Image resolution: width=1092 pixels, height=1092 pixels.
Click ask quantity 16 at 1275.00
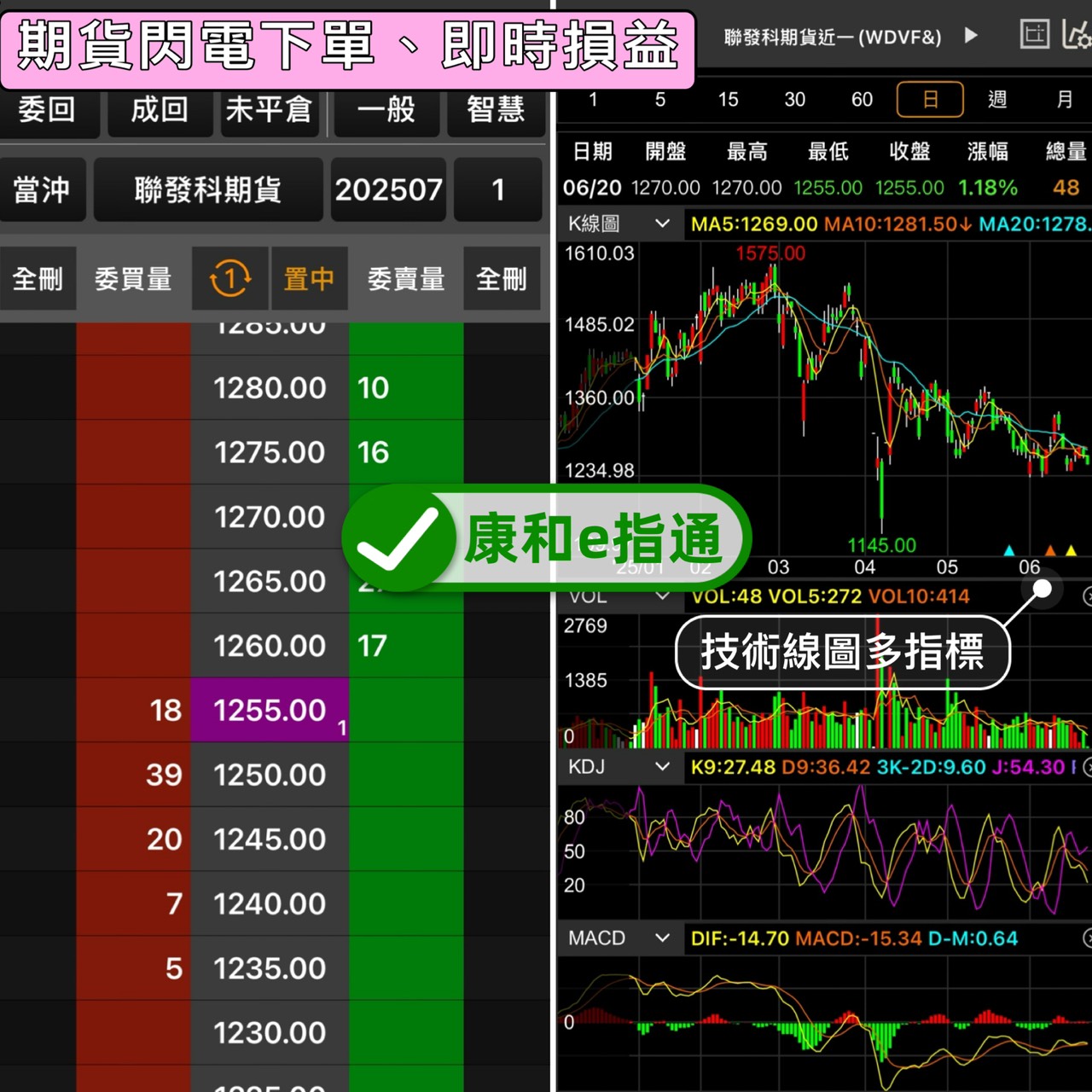[x=373, y=452]
